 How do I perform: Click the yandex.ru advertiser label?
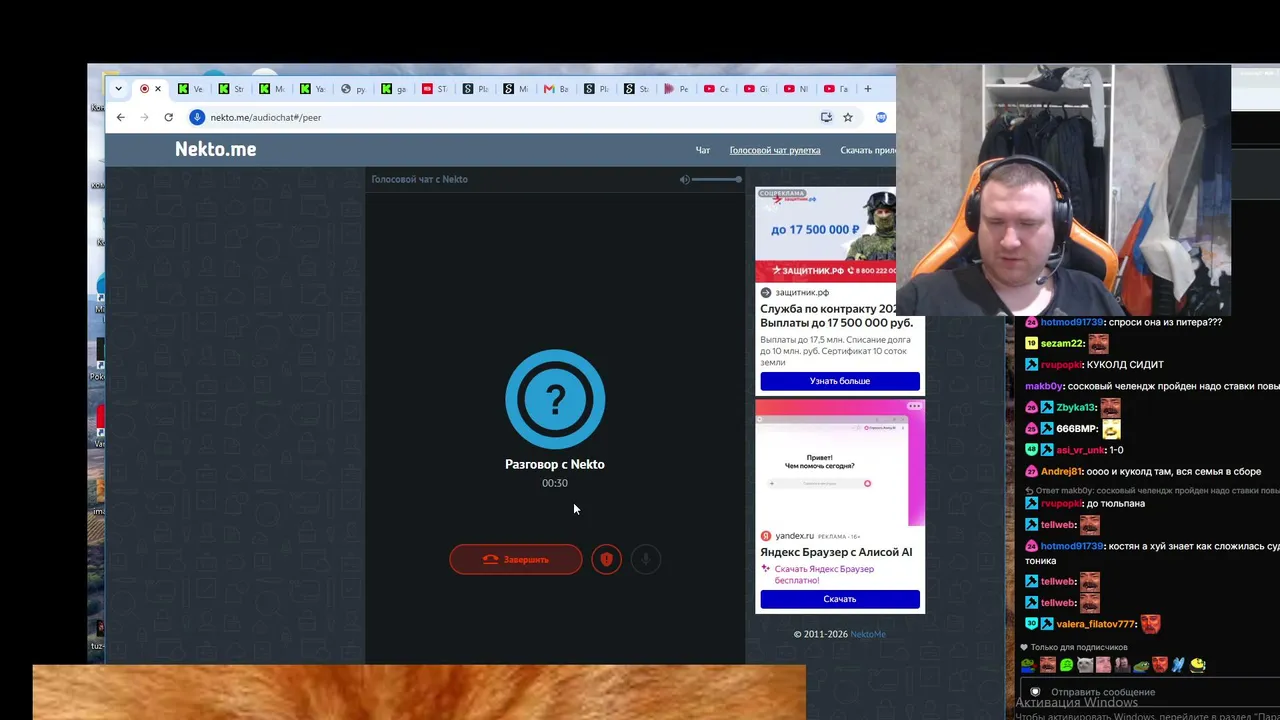pos(795,536)
